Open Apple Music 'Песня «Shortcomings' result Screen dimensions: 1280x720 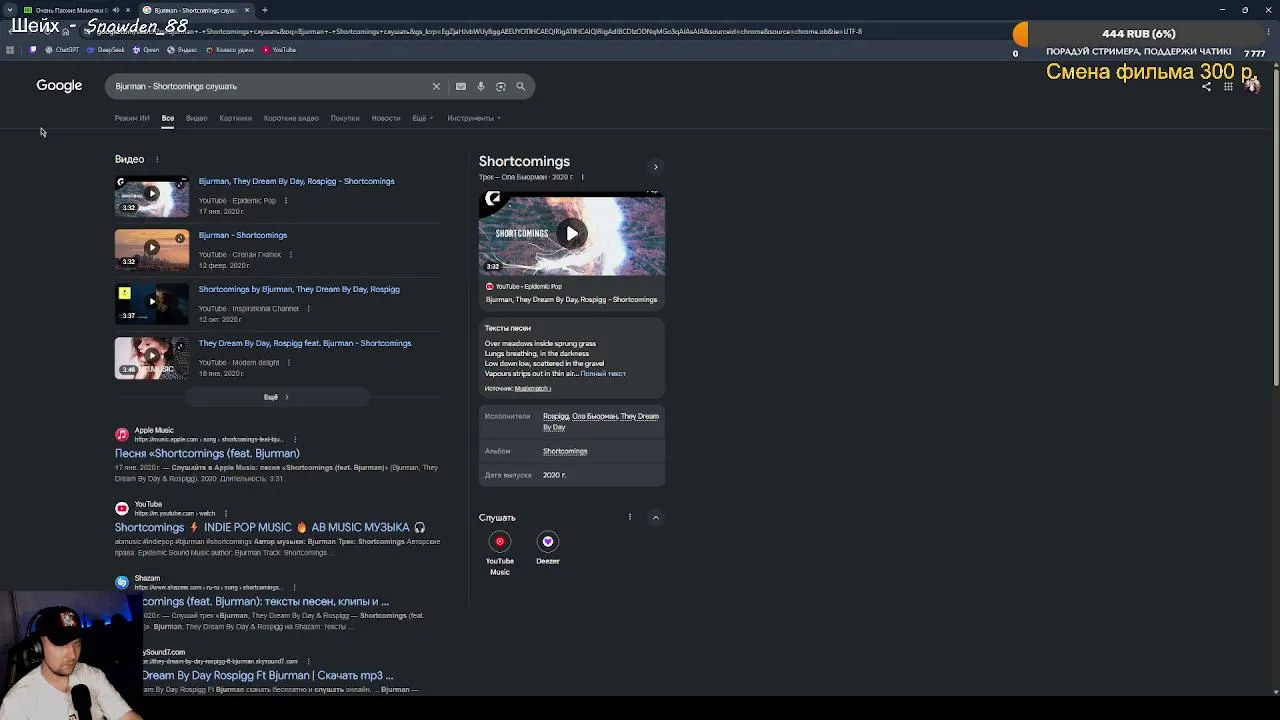pyautogui.click(x=207, y=453)
